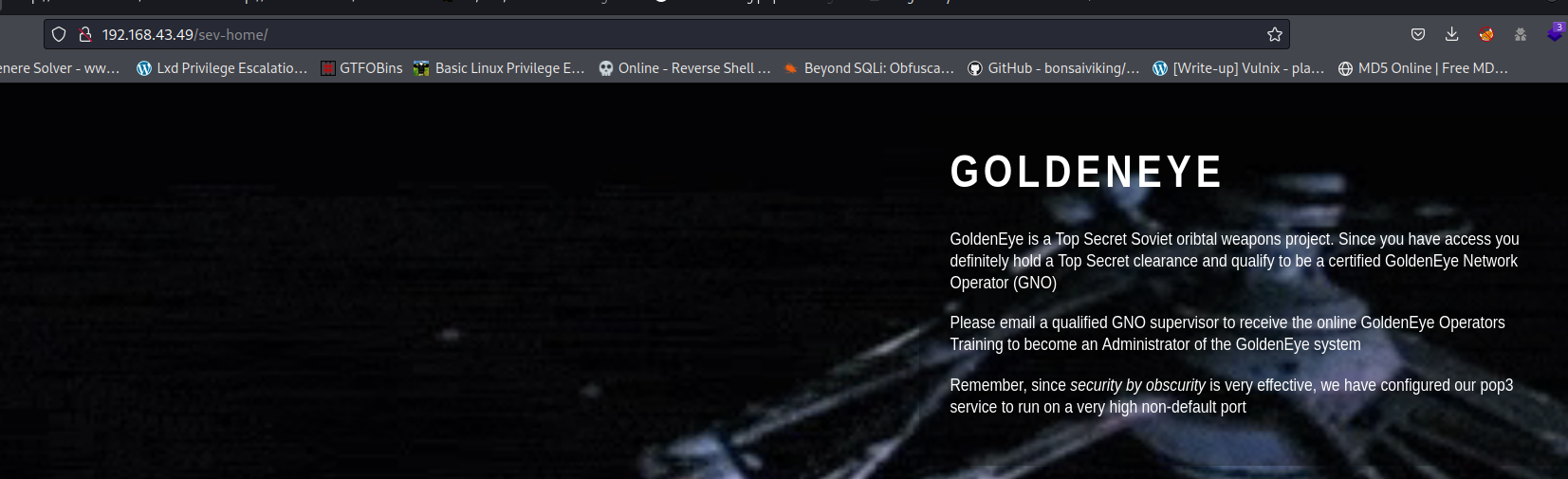The width and height of the screenshot is (1568, 479).
Task: Open the [Write-up] Vulnix bookmark
Action: (x=1238, y=68)
